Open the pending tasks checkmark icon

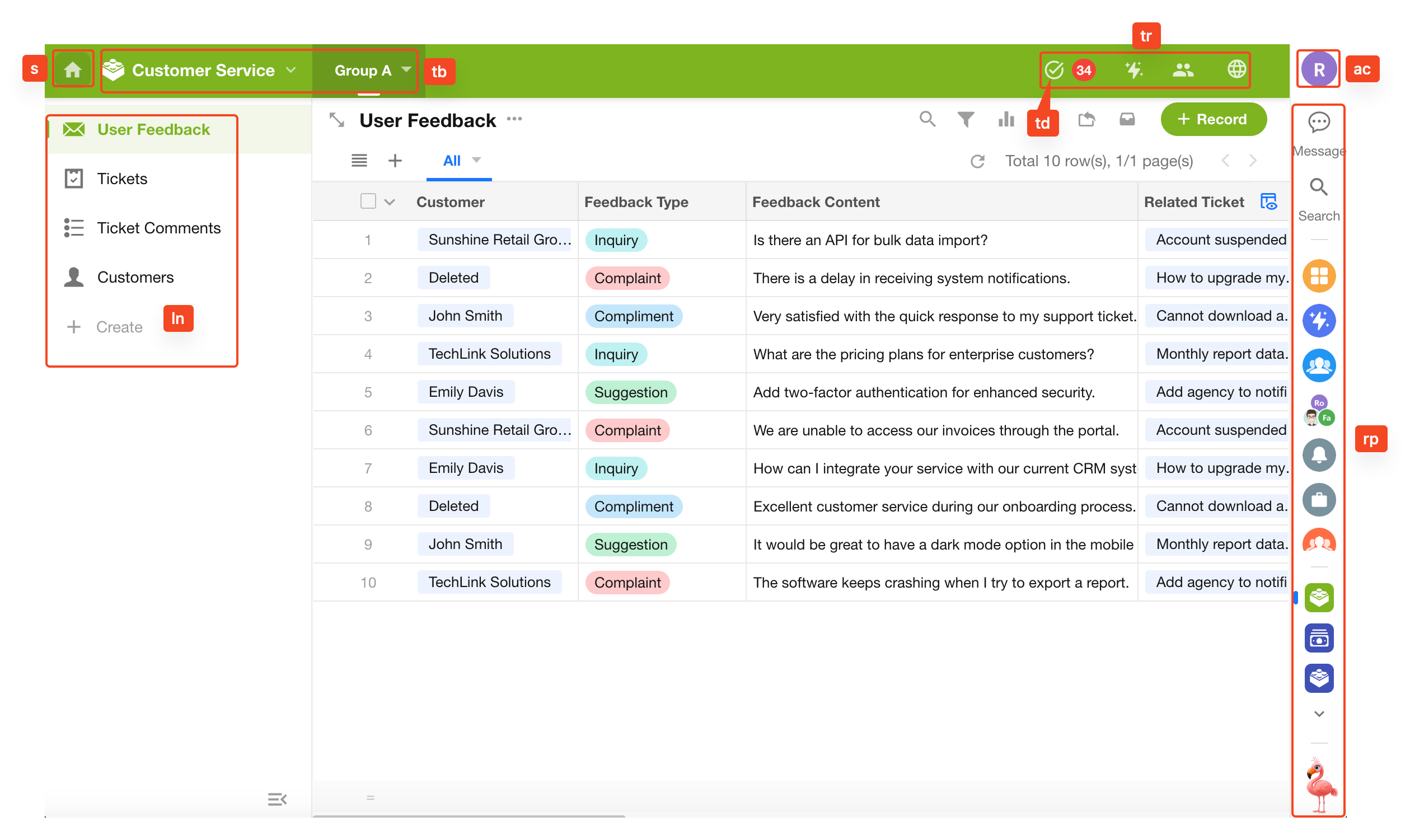1053,69
